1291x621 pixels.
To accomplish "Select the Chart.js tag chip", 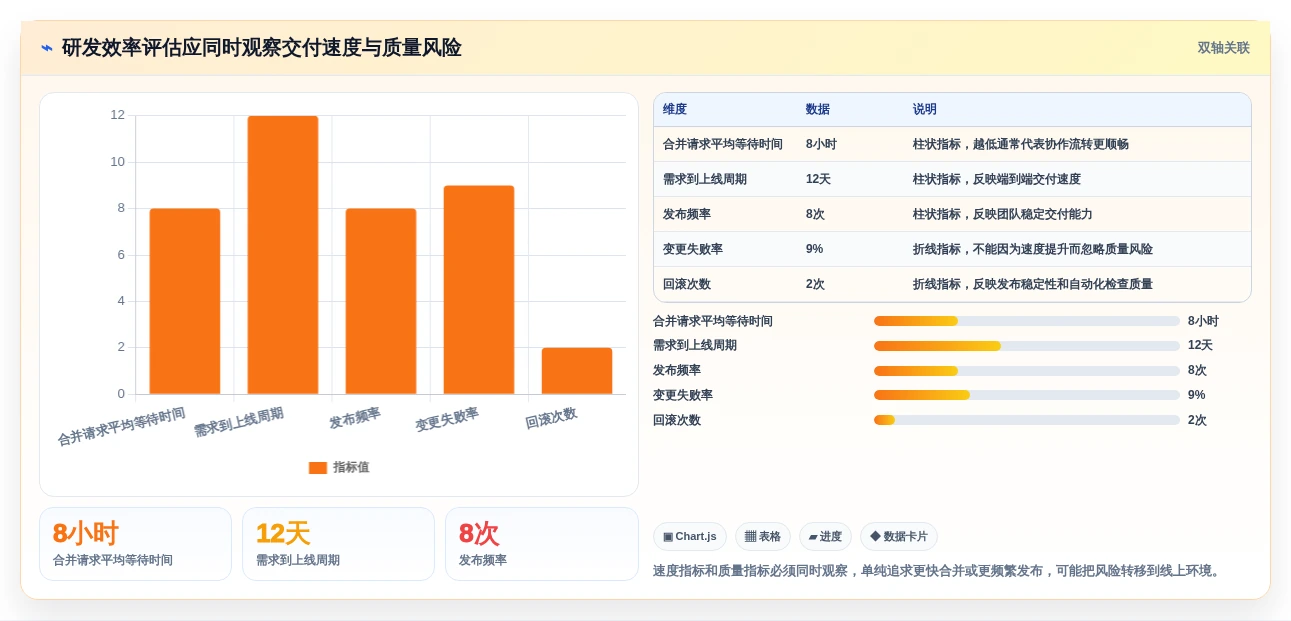I will coord(690,537).
